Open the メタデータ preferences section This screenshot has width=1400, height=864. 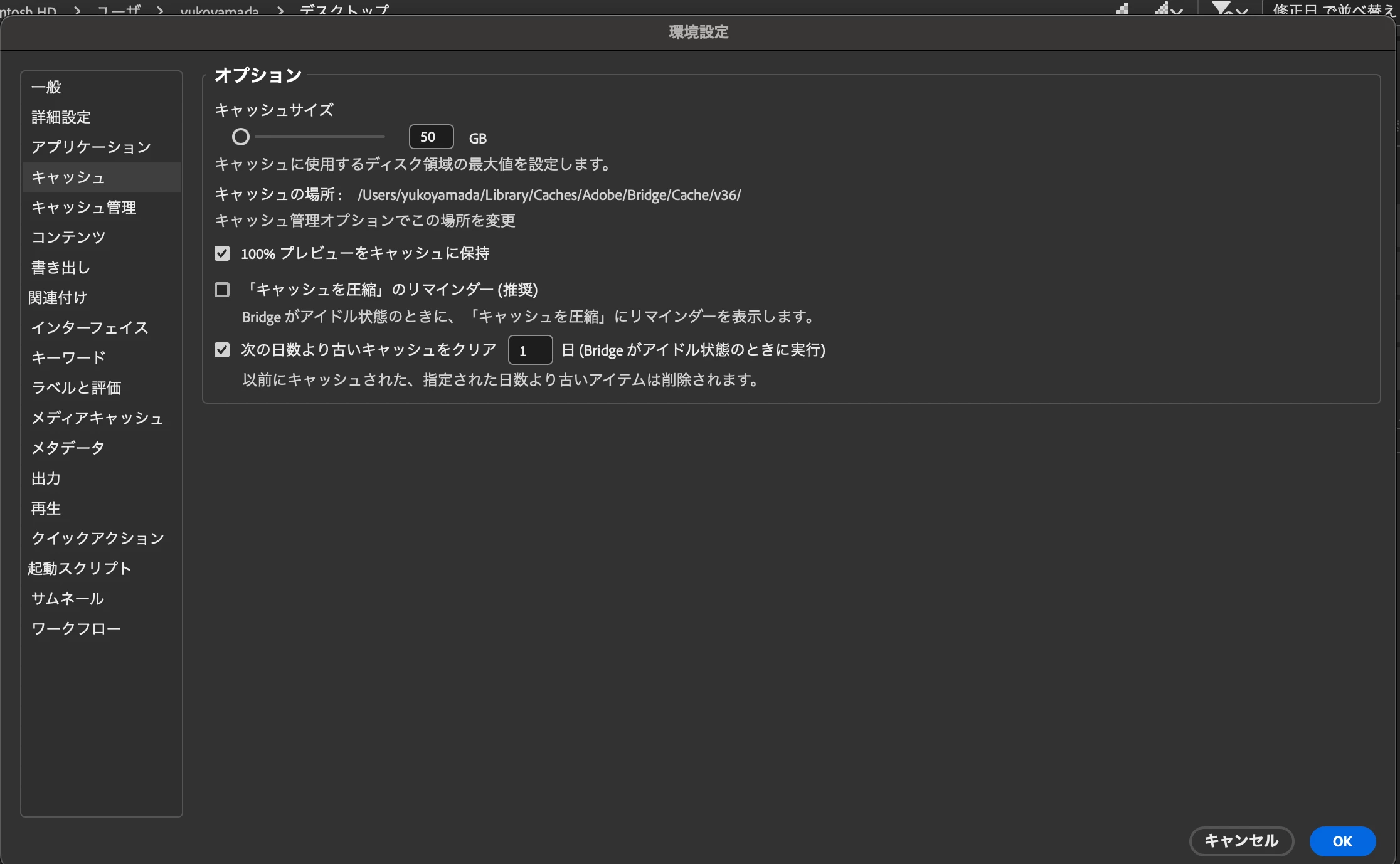click(x=68, y=448)
